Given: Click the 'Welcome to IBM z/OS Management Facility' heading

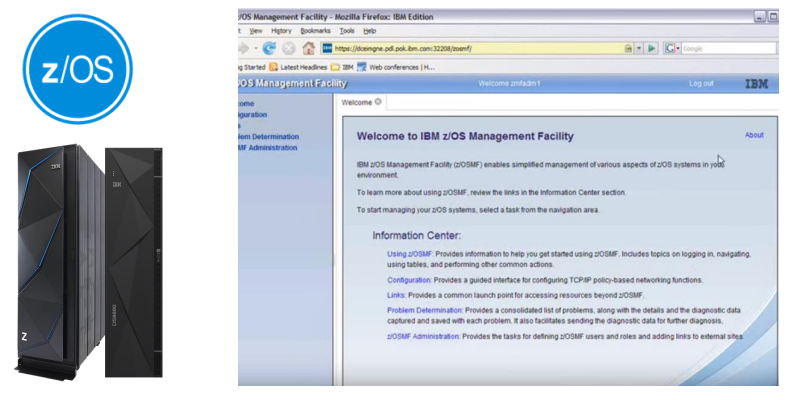Looking at the screenshot, I should 465,136.
